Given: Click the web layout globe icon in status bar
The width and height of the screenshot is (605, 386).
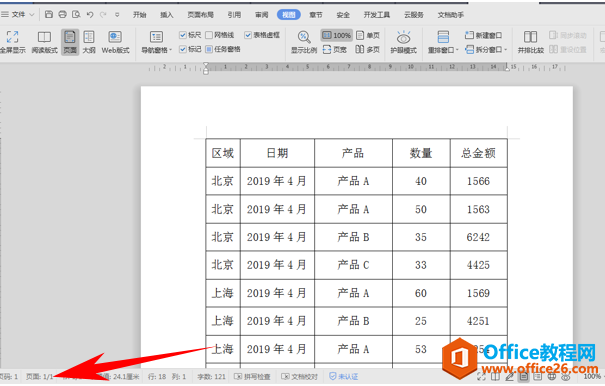Looking at the screenshot, I should click(552, 376).
